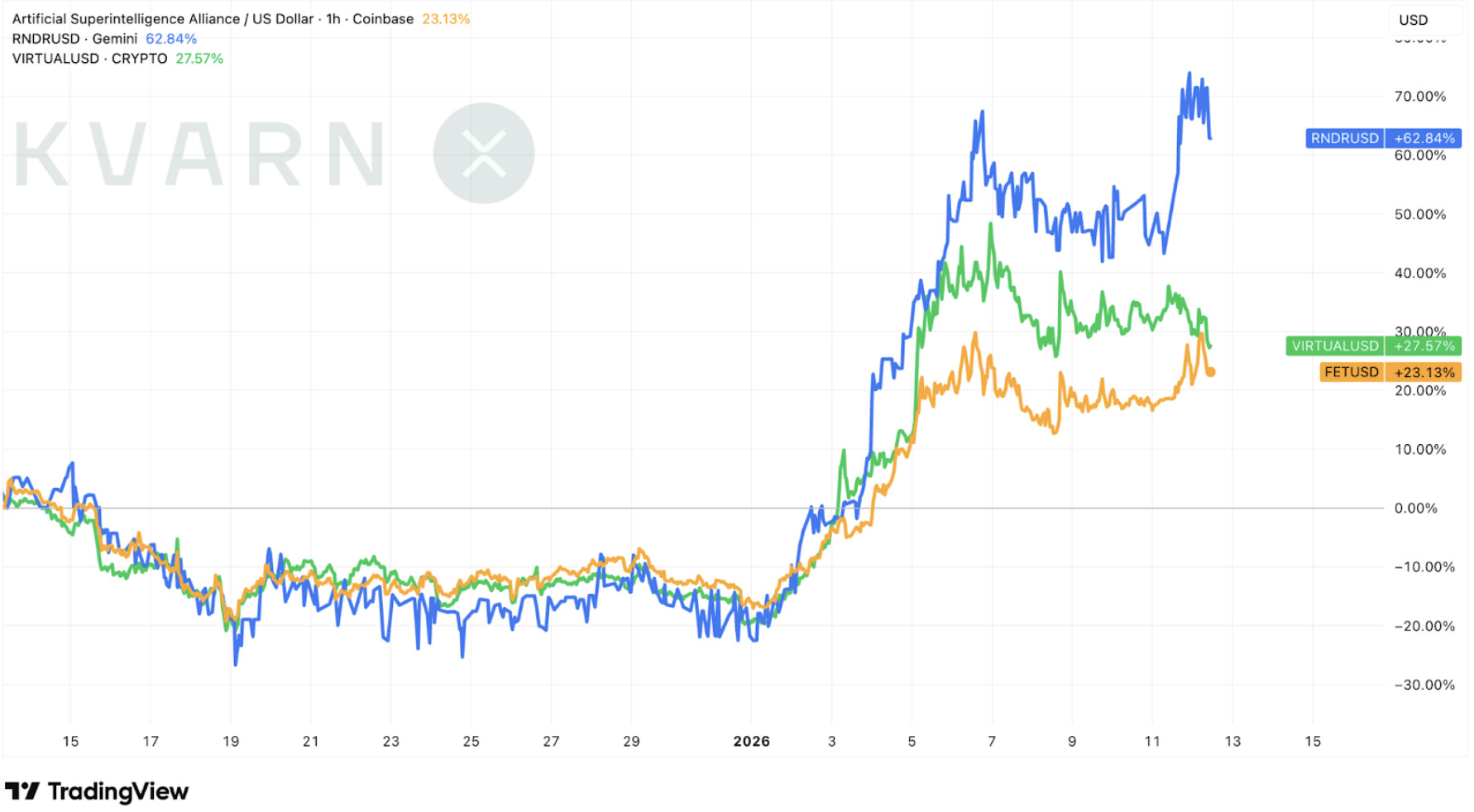This screenshot has width=1474, height=812.
Task: Click the large KVARN watermark text
Action: (200, 155)
